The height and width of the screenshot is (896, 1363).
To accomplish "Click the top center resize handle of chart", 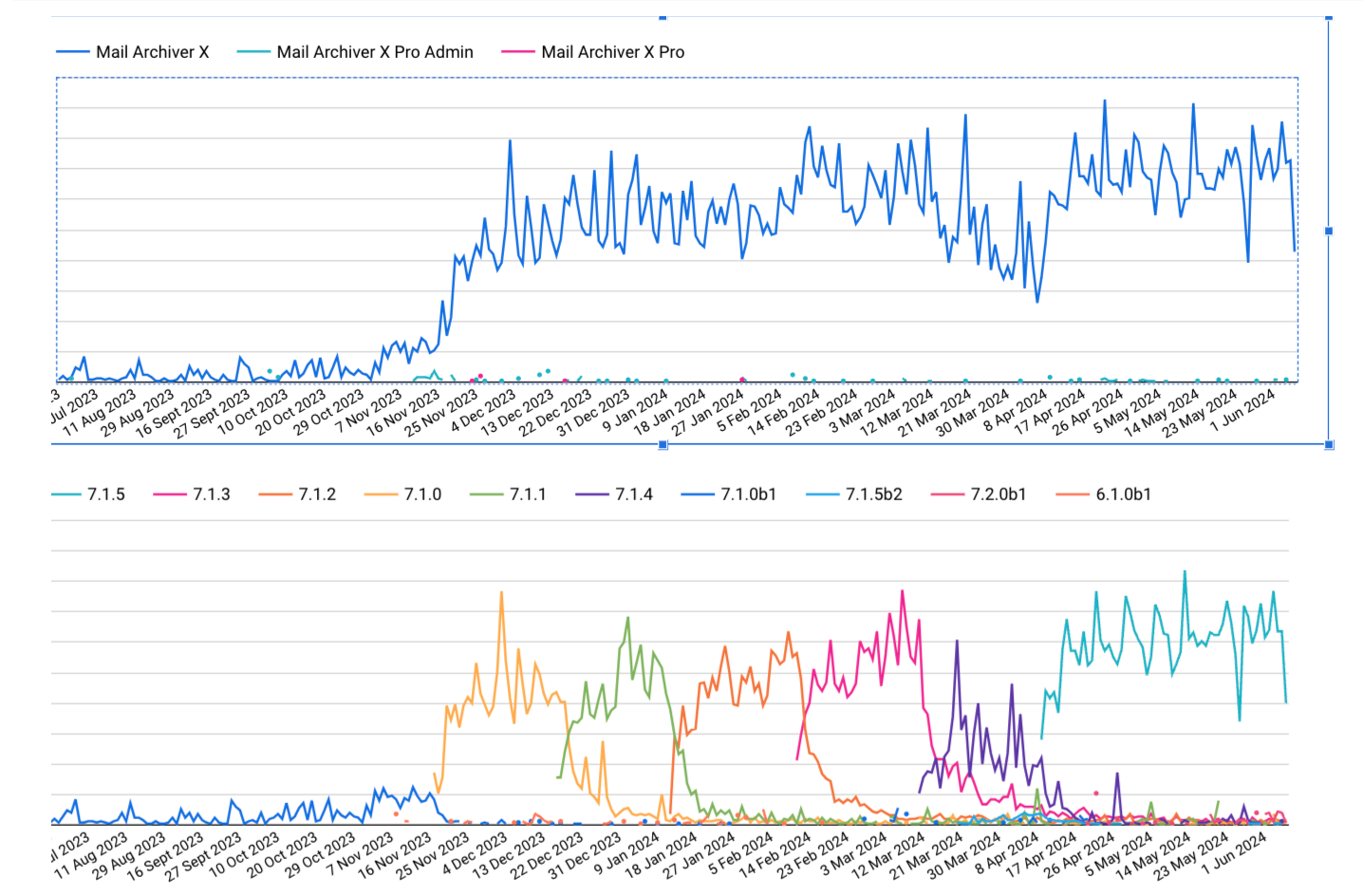I will [663, 17].
